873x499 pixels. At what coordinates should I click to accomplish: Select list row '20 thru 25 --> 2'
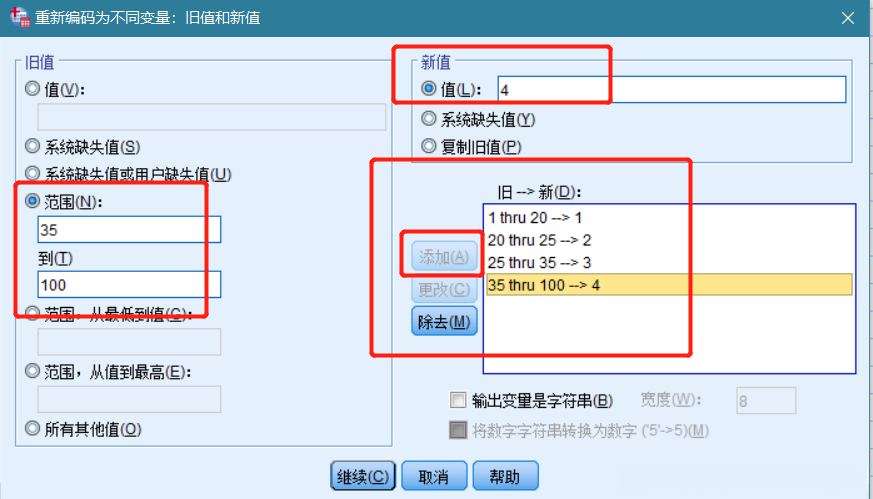[669, 240]
